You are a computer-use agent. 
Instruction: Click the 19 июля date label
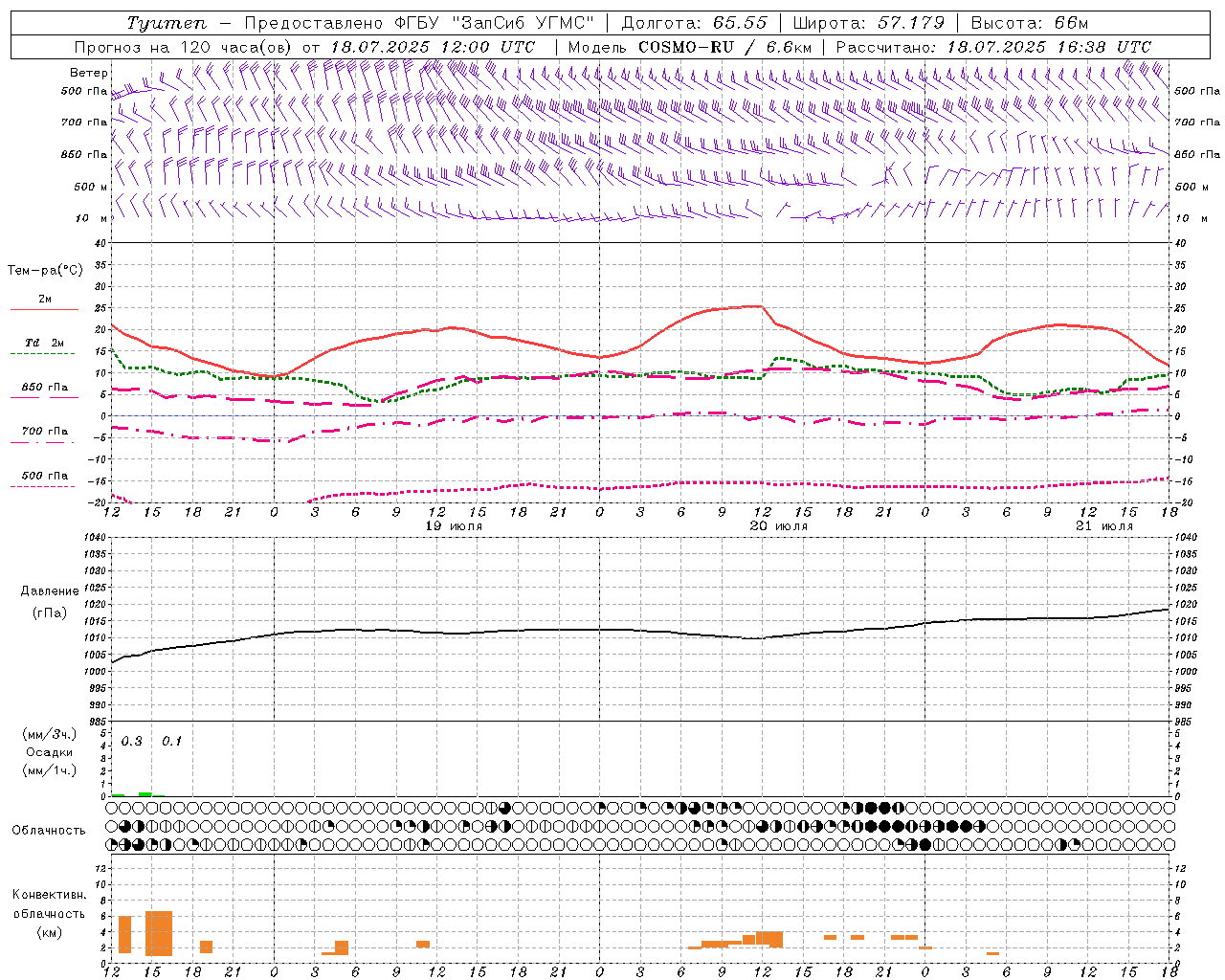tap(454, 526)
